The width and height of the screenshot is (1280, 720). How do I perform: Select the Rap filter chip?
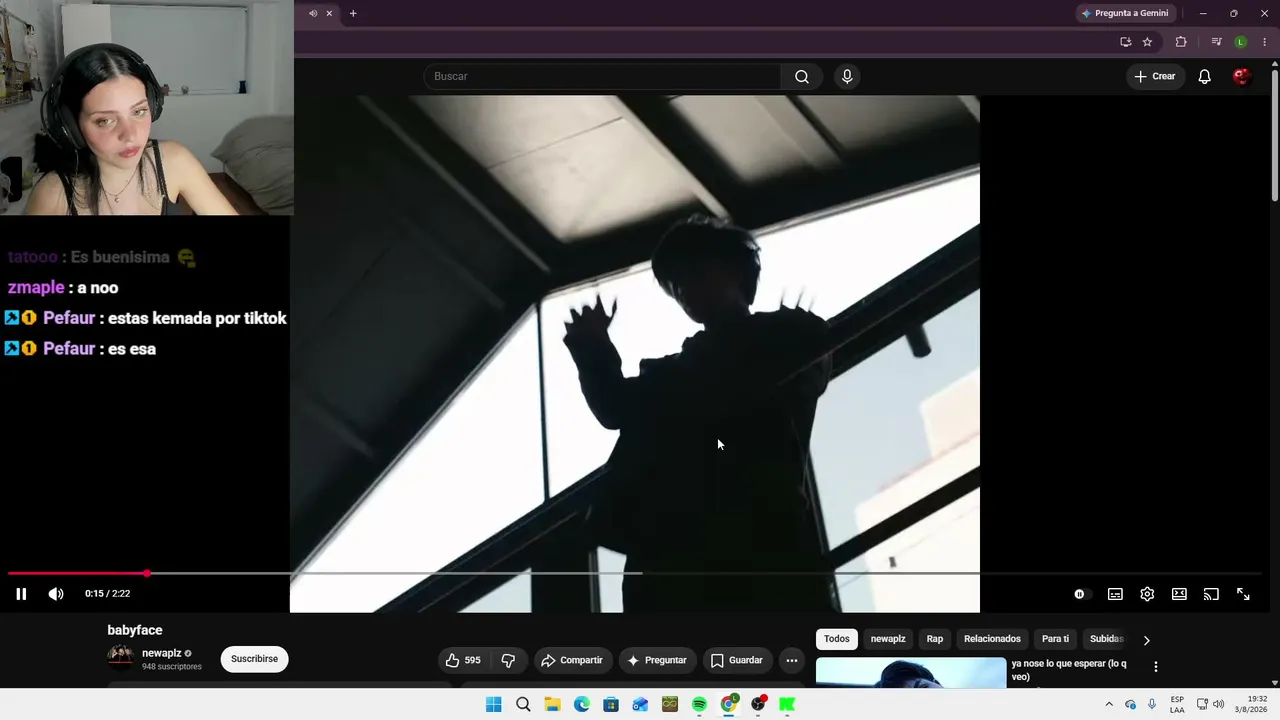coord(935,639)
